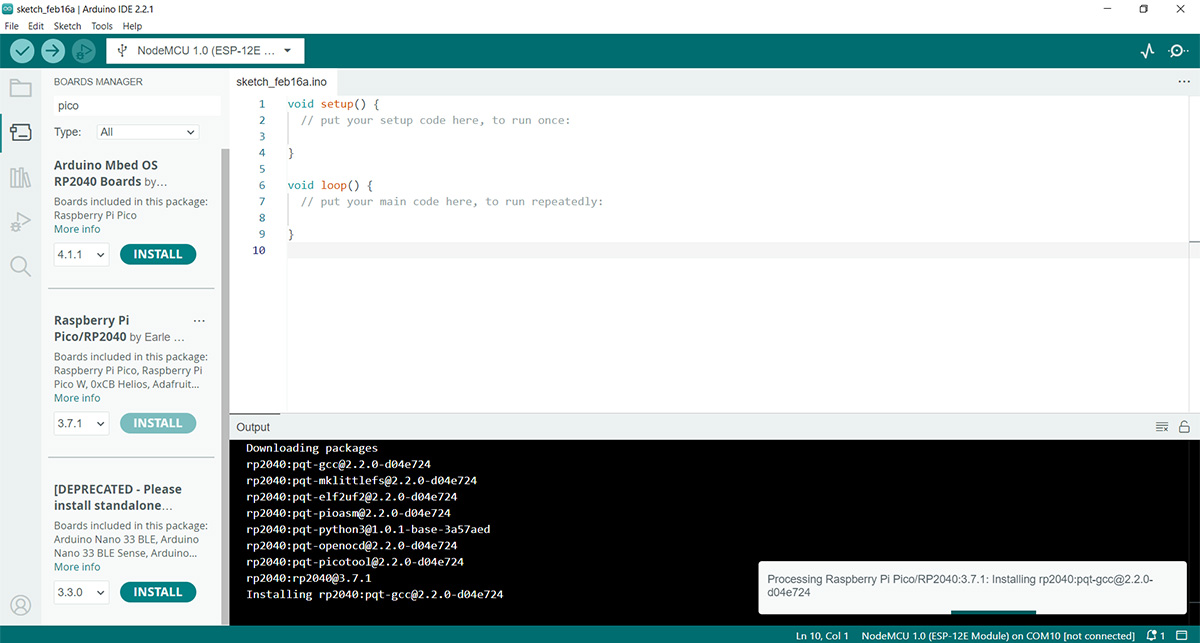Click output line rp2040:pqt-python3@1.0.1-base-3a57aed
This screenshot has height=643, width=1200.
tap(368, 529)
